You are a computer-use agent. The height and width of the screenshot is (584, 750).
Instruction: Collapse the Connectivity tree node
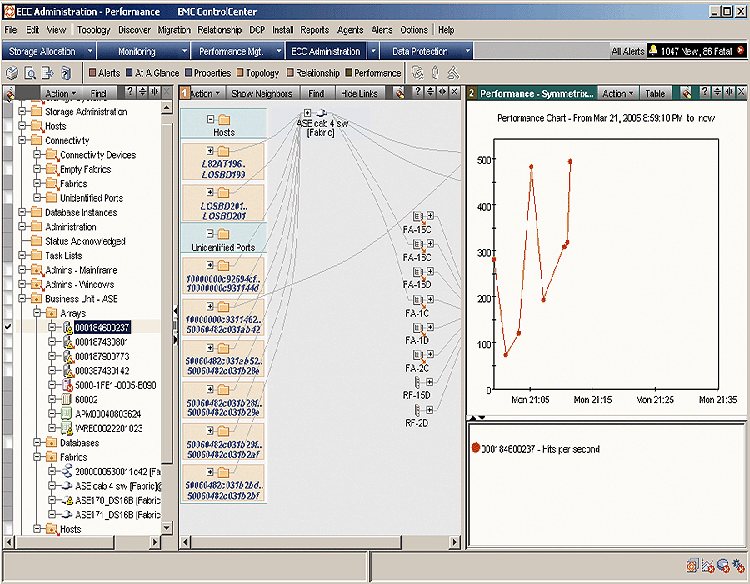click(22, 140)
